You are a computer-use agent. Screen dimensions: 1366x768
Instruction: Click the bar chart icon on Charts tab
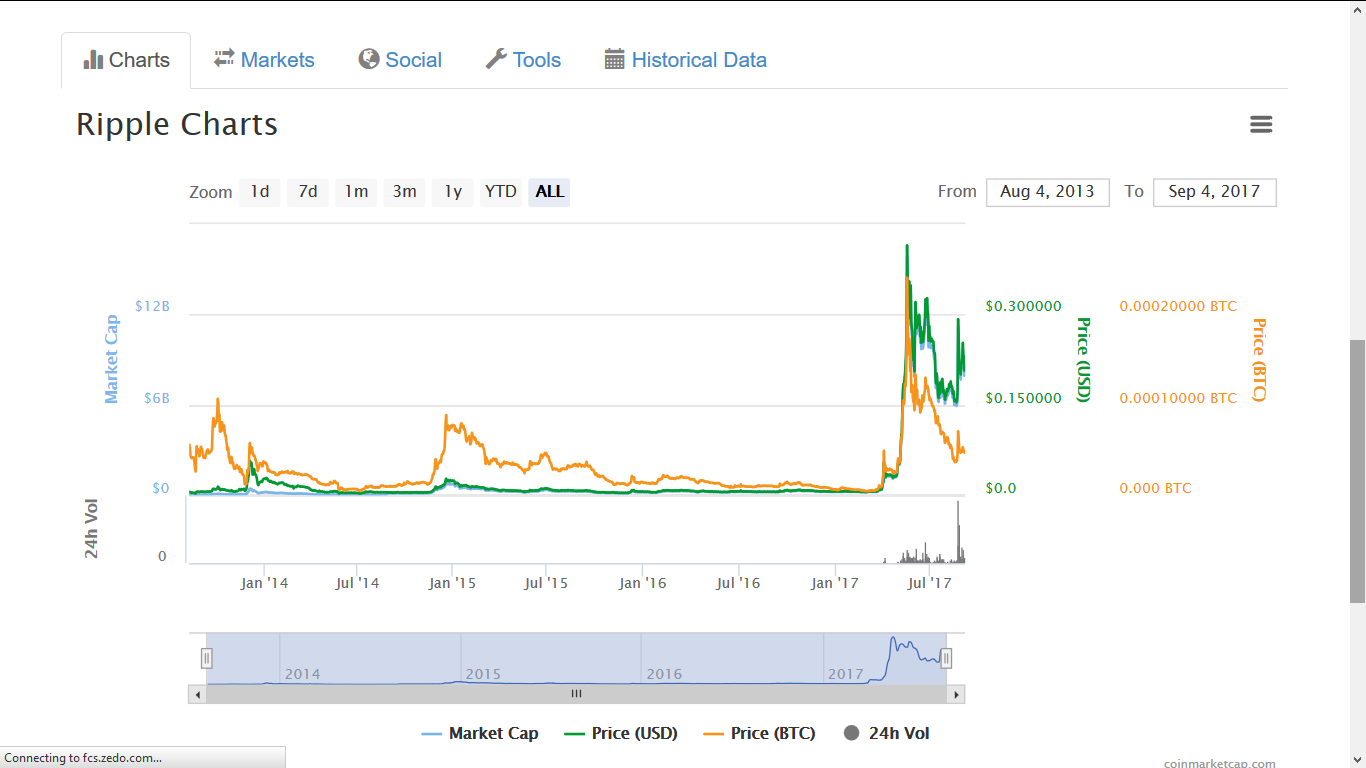click(94, 60)
